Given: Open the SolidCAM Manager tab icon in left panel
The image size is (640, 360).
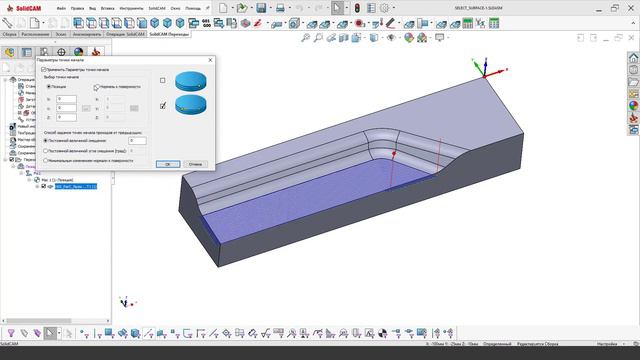Looking at the screenshot, I should [x=96, y=52].
